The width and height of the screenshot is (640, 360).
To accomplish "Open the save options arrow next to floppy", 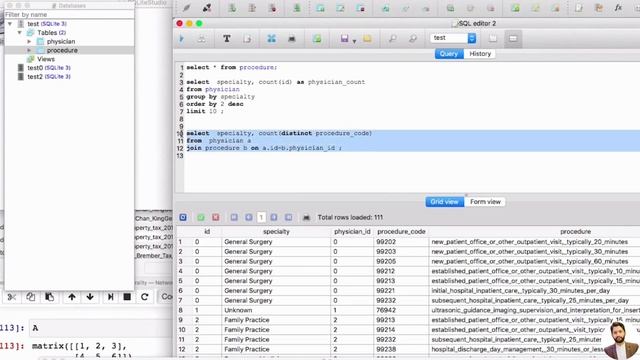I will tap(354, 41).
